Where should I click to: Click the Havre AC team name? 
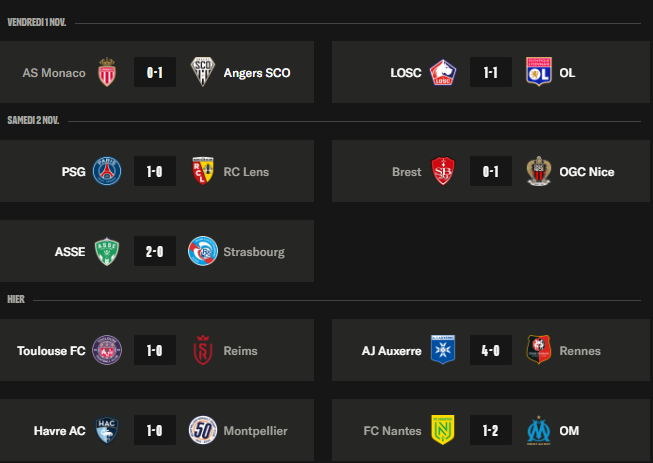pos(60,431)
